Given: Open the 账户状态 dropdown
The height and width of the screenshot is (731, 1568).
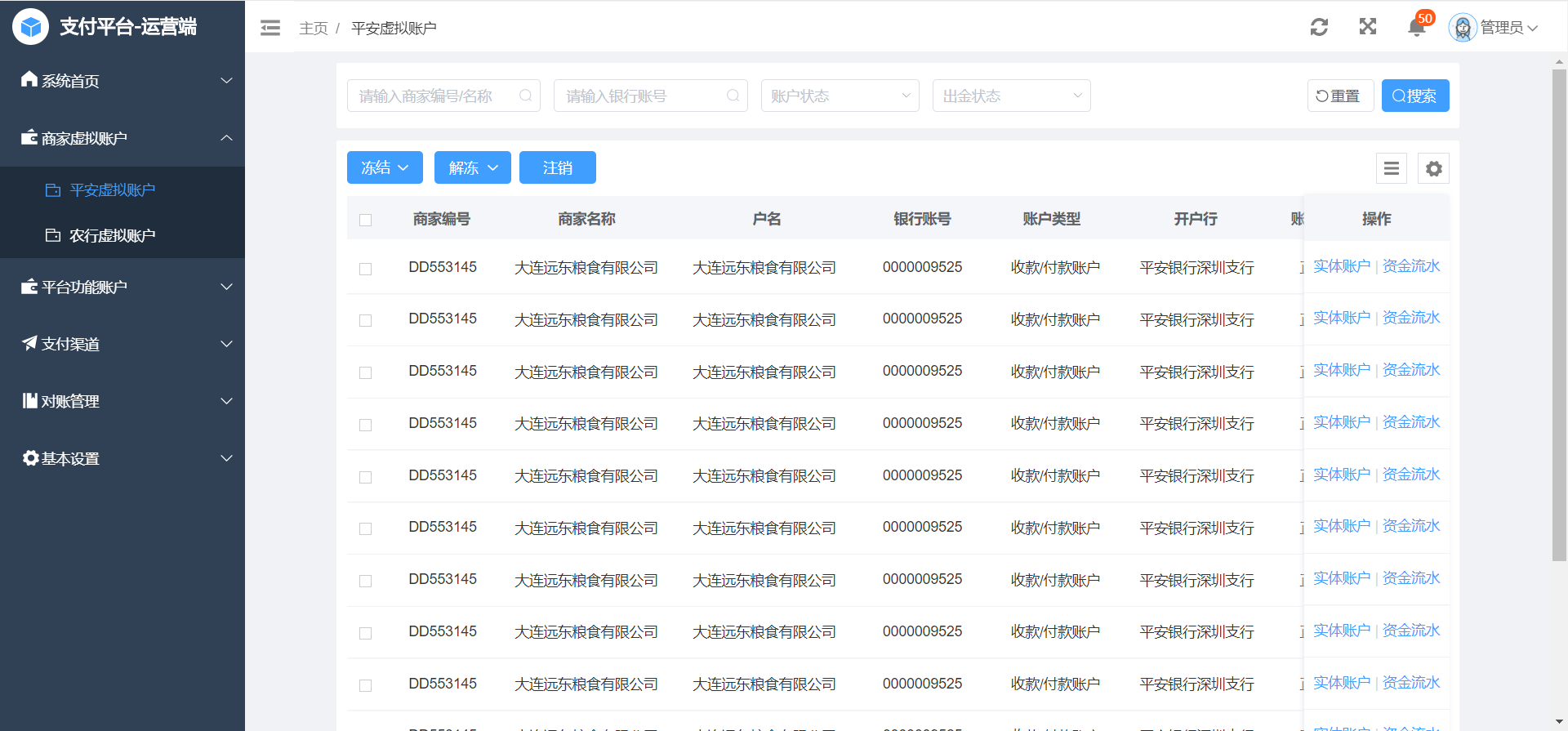Looking at the screenshot, I should click(840, 96).
